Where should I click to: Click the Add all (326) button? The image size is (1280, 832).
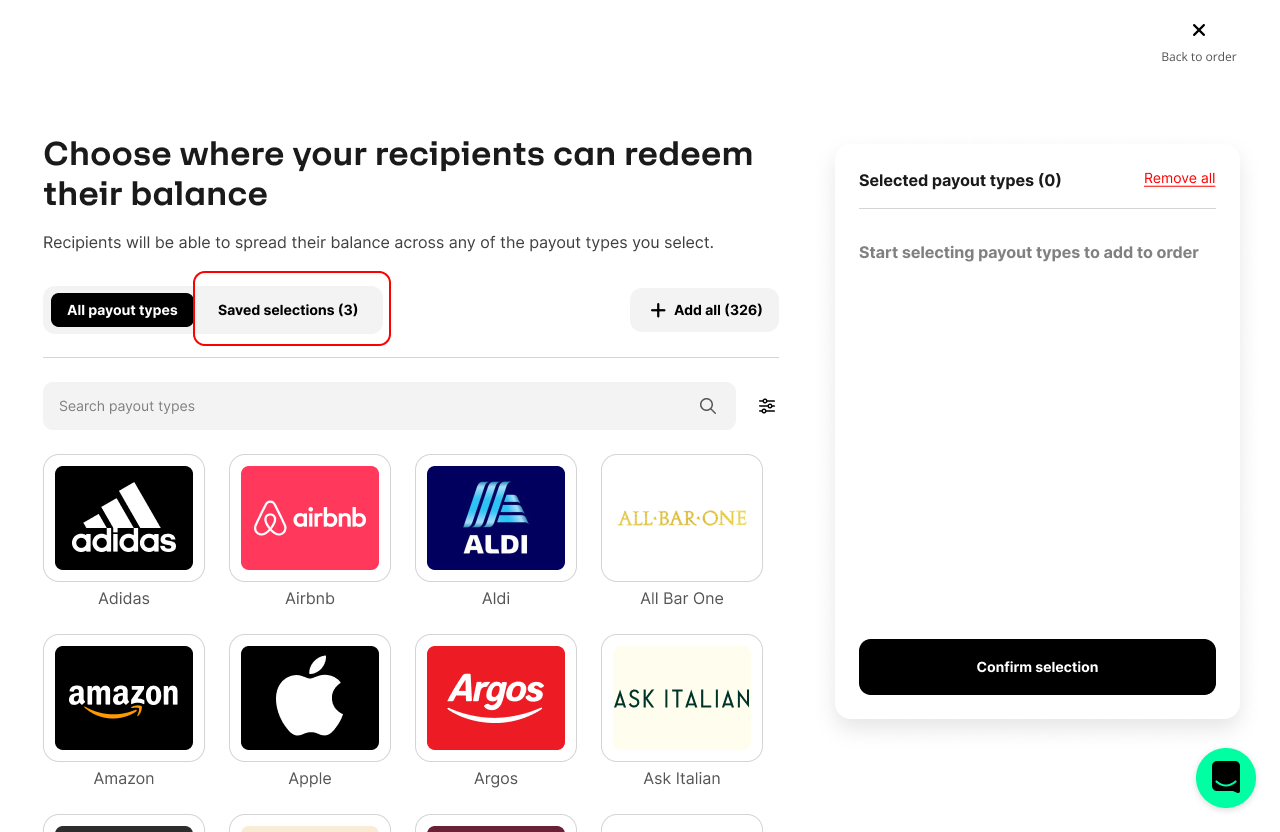click(705, 310)
